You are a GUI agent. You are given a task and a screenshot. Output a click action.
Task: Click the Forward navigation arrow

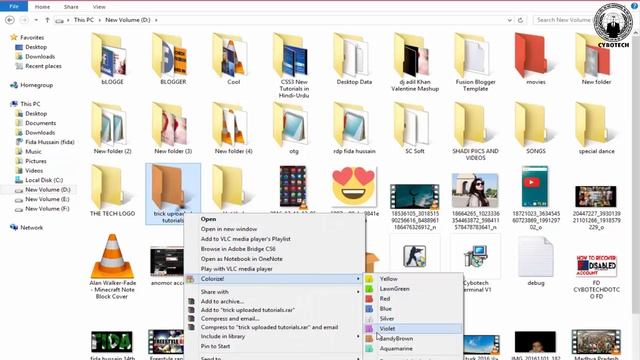pyautogui.click(x=24, y=20)
